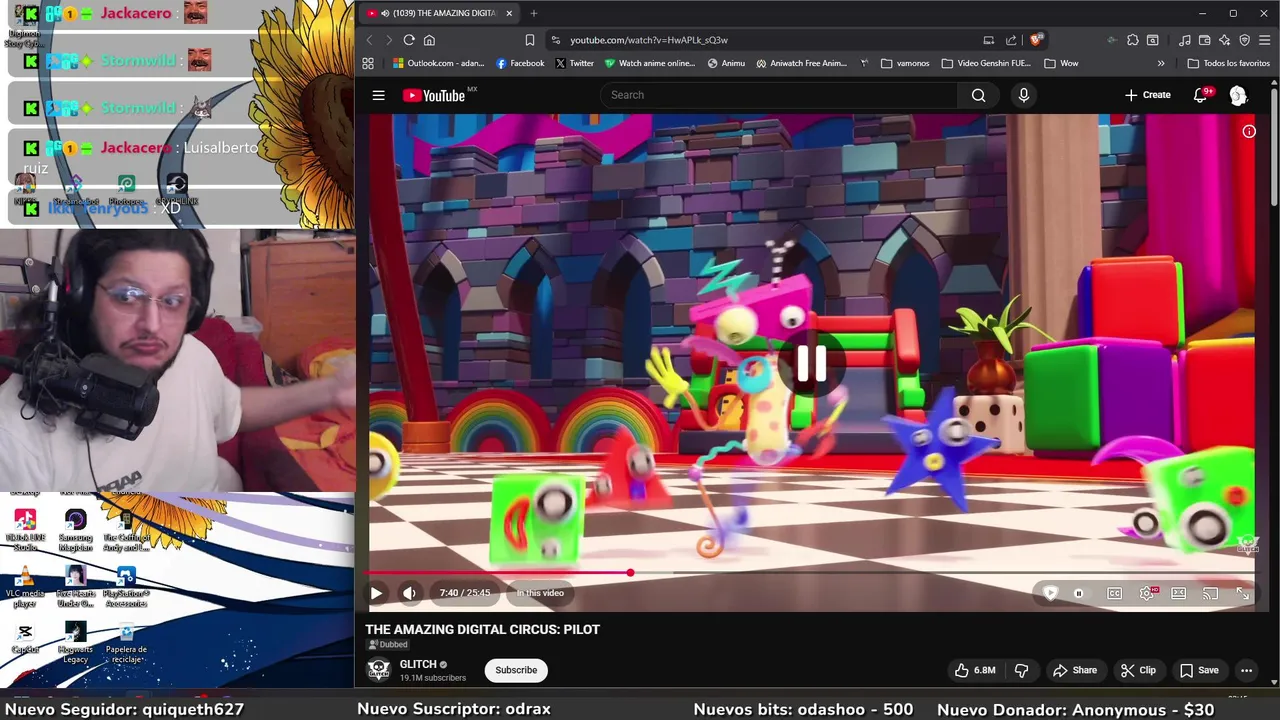The height and width of the screenshot is (720, 1280).
Task: Open the bookmarks apps grid icon
Action: click(368, 63)
